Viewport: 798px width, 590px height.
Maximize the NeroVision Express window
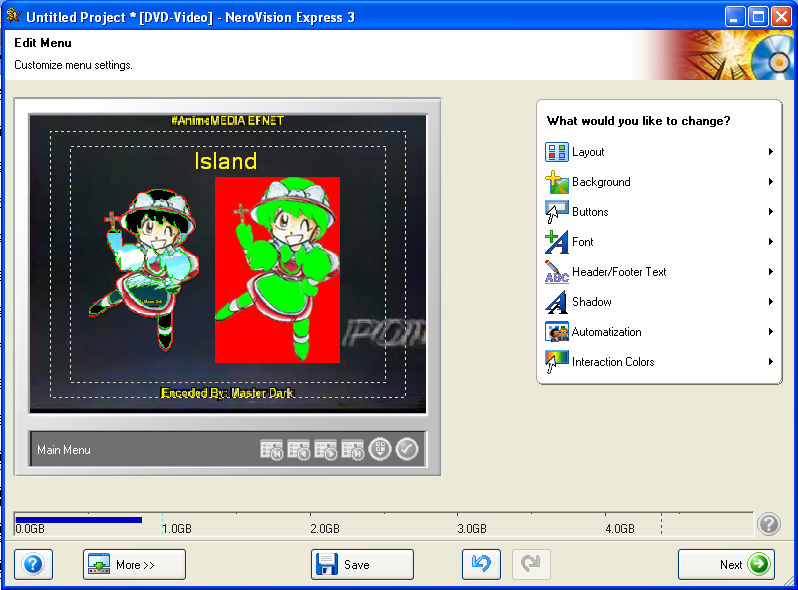758,17
